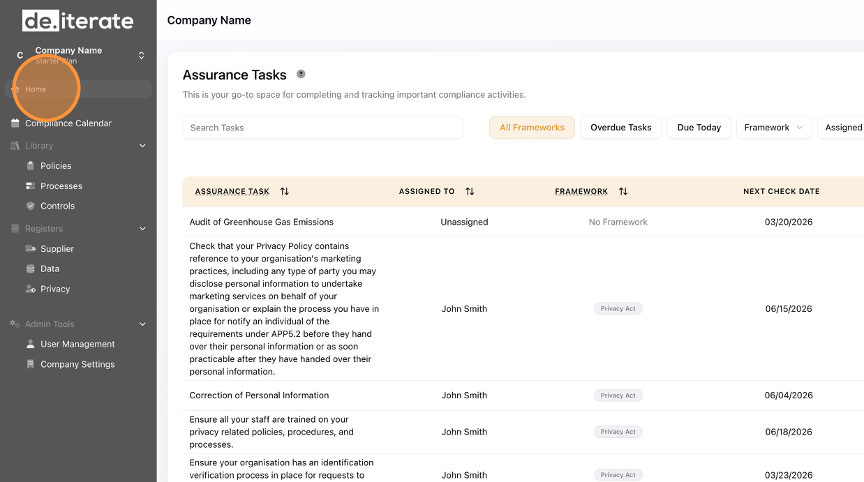This screenshot has height=482, width=864.
Task: Click the Data database icon
Action: point(30,269)
